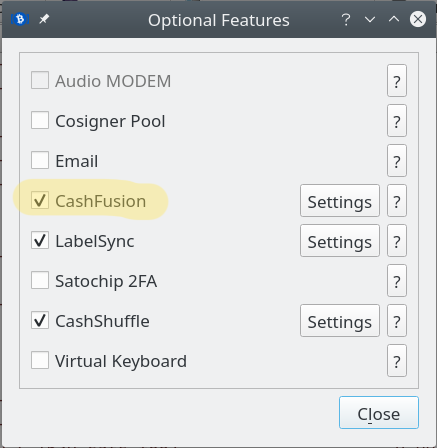The width and height of the screenshot is (437, 448).
Task: Open help for Satochip 2FA
Action: coord(397,281)
